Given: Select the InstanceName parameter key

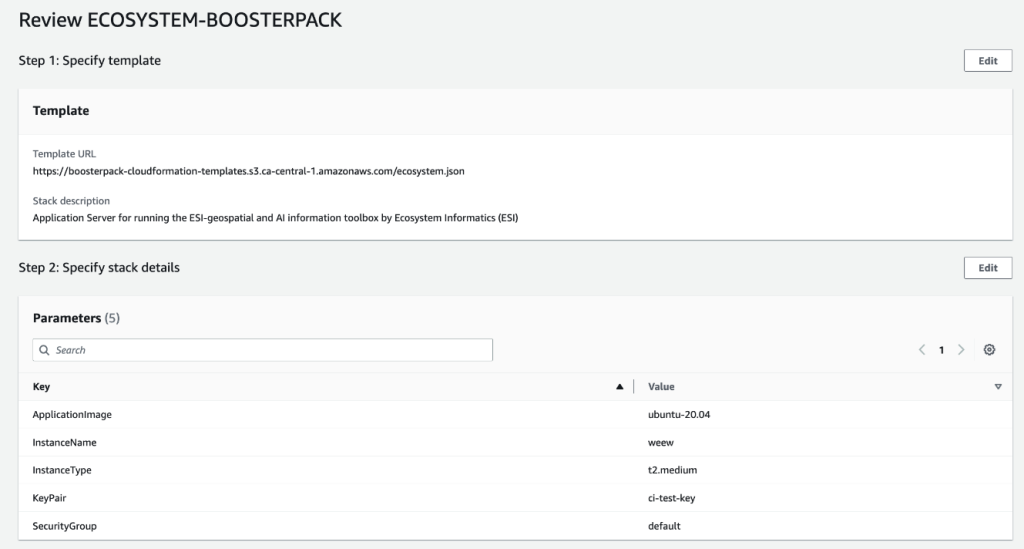Looking at the screenshot, I should pos(65,442).
